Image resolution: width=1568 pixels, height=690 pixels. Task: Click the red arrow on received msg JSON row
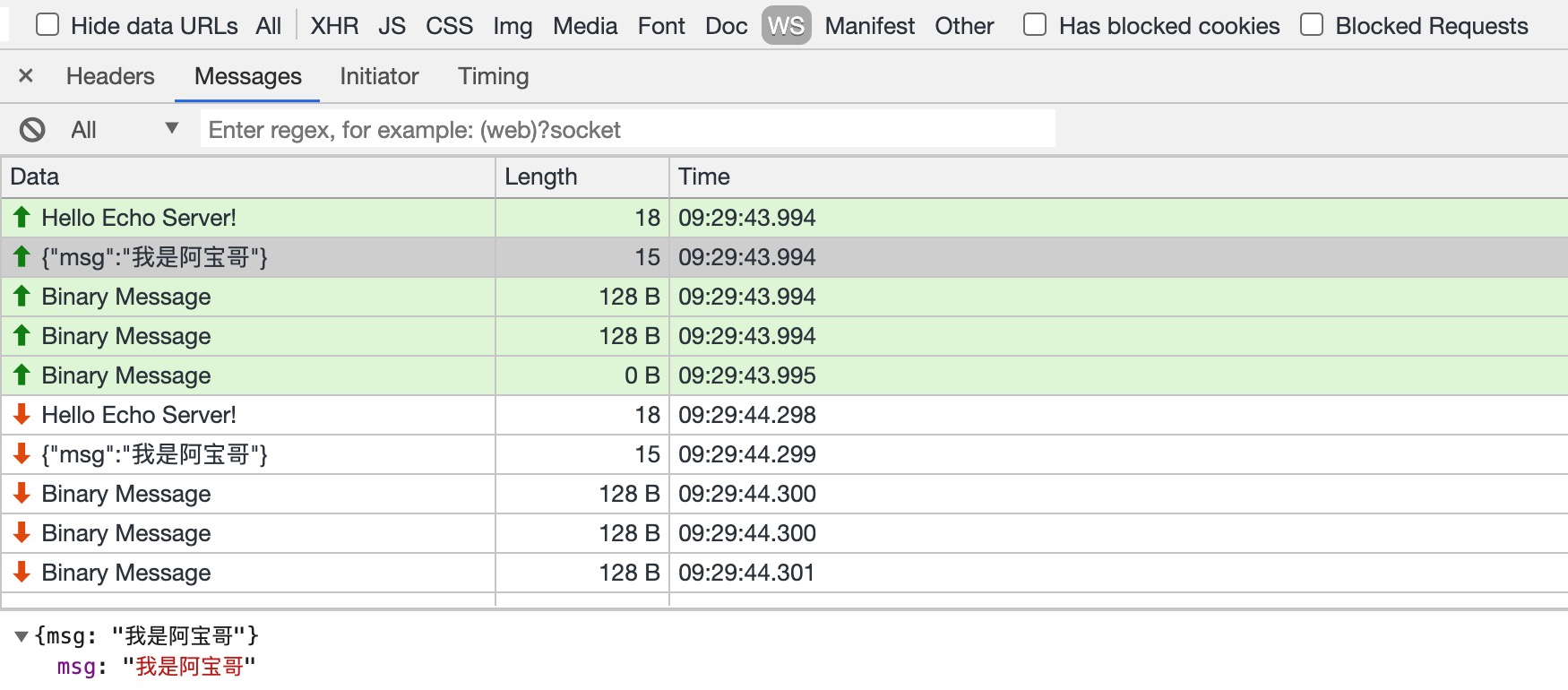[22, 454]
